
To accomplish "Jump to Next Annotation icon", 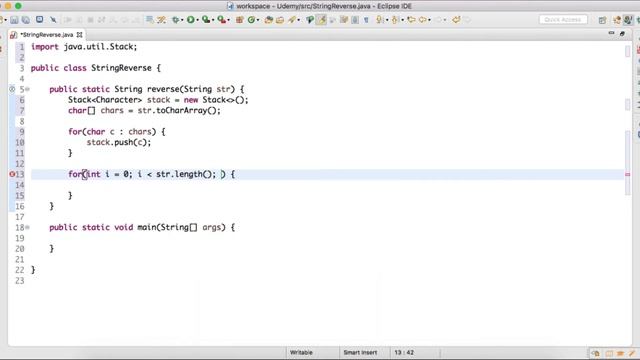I will coord(380,20).
